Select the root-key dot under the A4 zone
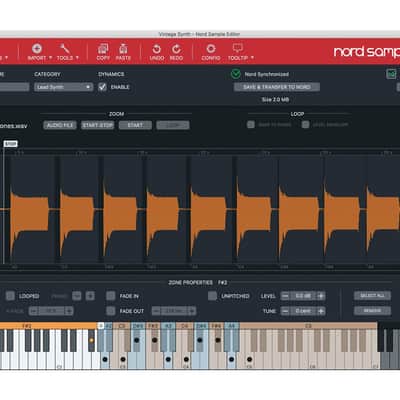Screen dimensions: 400x400 tap(231, 359)
